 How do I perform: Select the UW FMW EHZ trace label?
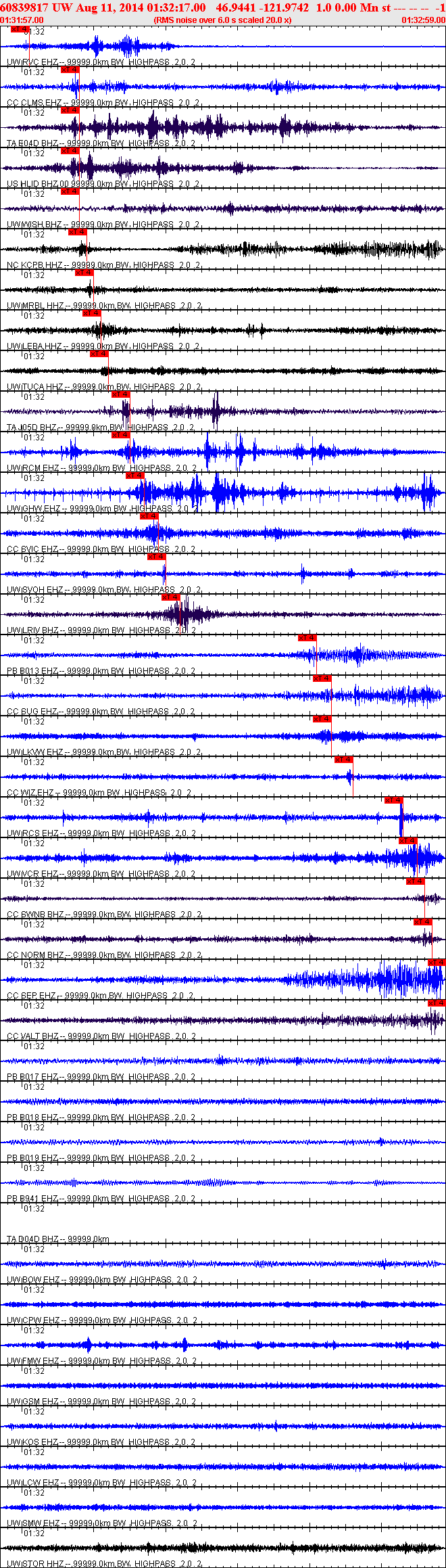pos(102,1361)
